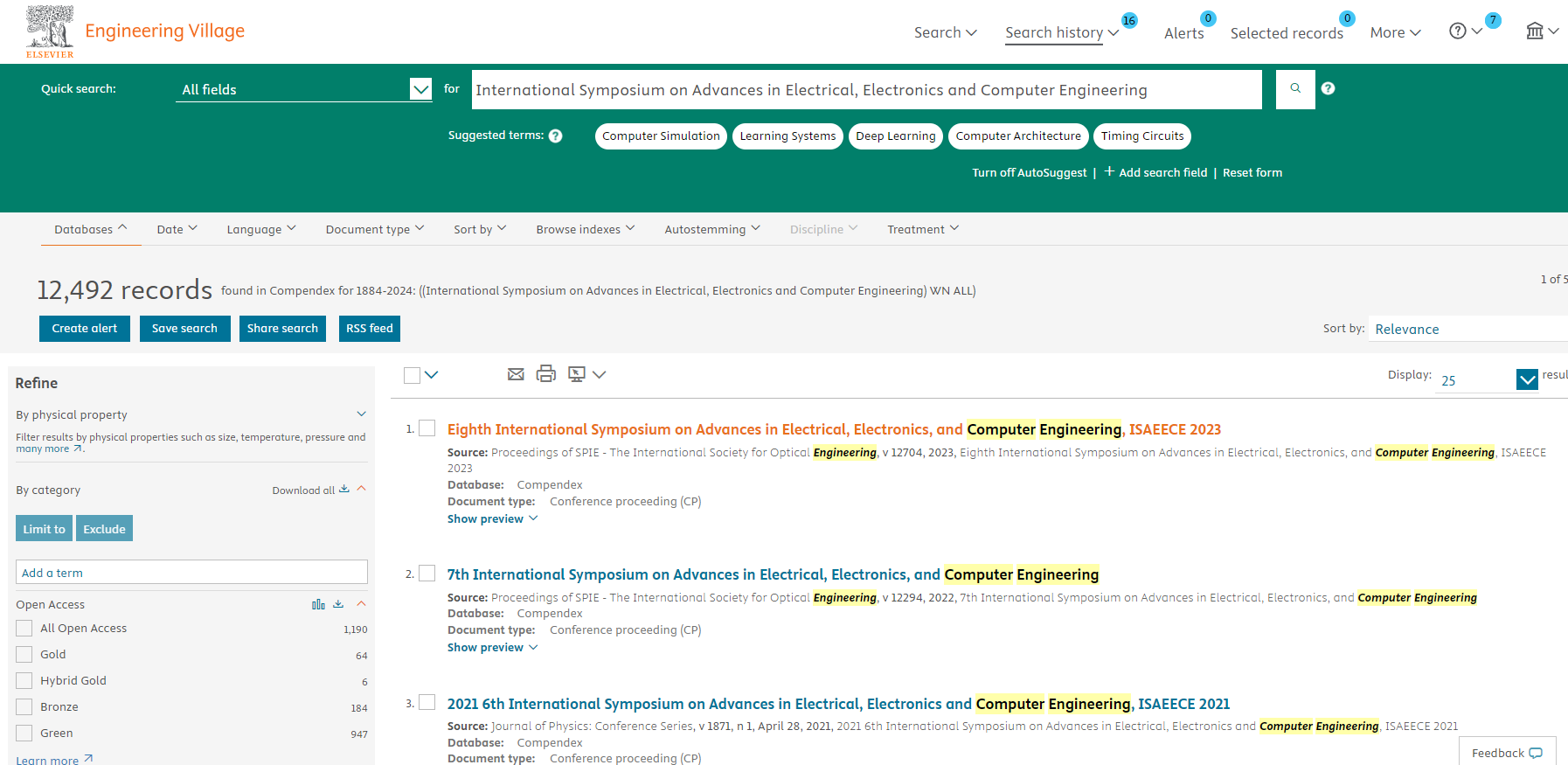Check Bronze open access filter
This screenshot has height=765, width=1568.
click(24, 706)
